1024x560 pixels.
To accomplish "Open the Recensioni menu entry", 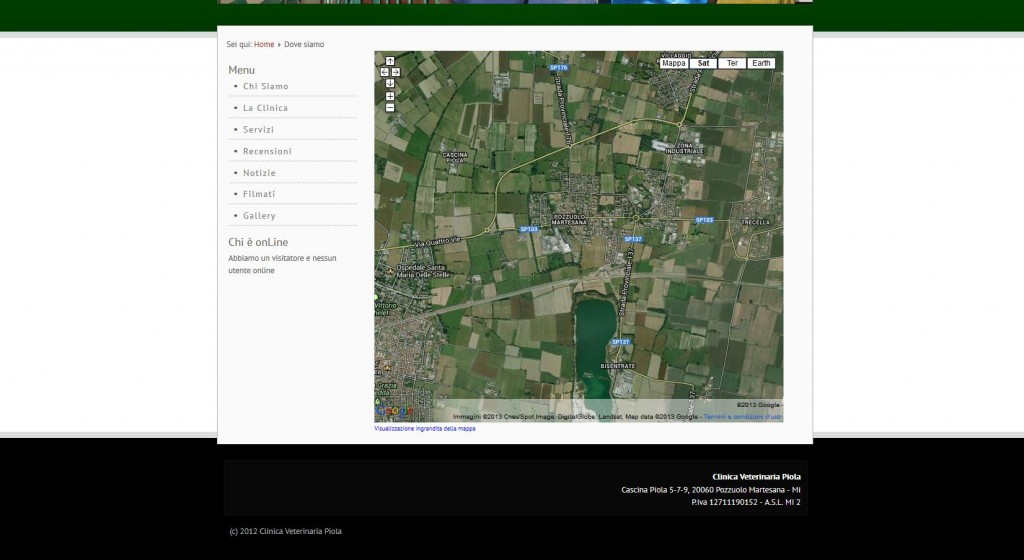I will (x=267, y=152).
